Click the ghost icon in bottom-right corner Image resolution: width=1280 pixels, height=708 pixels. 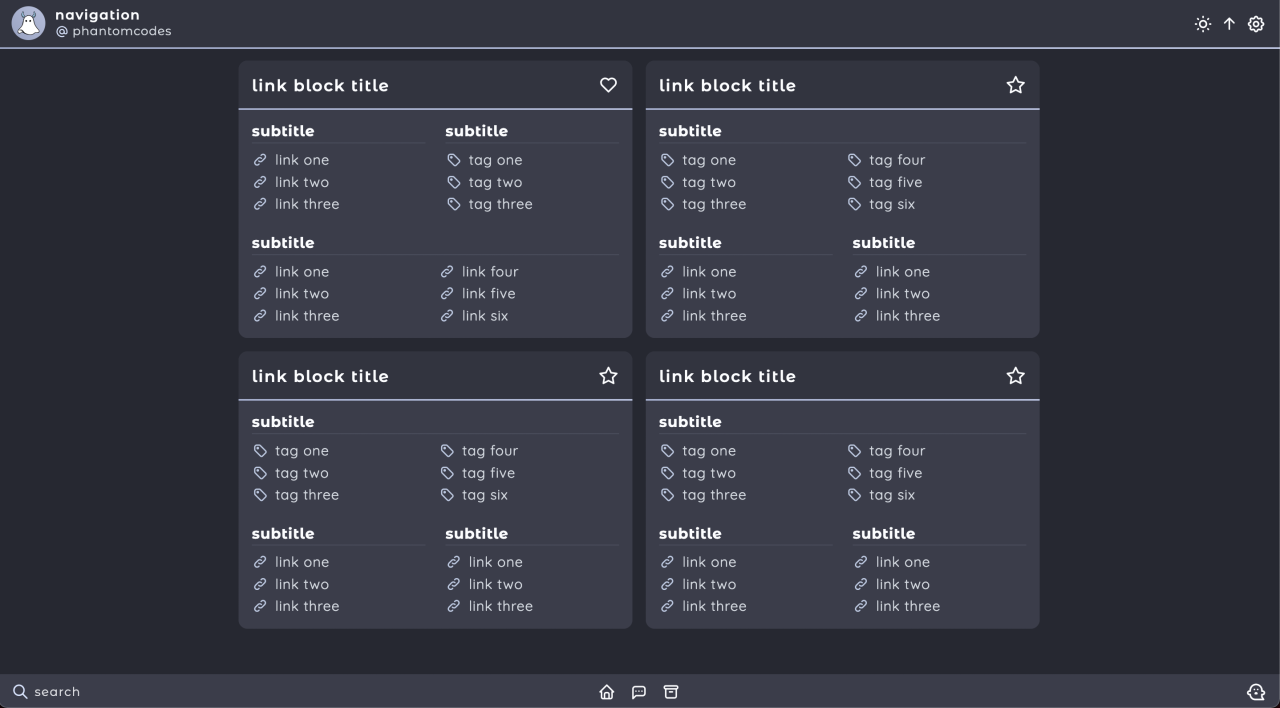click(x=1256, y=692)
